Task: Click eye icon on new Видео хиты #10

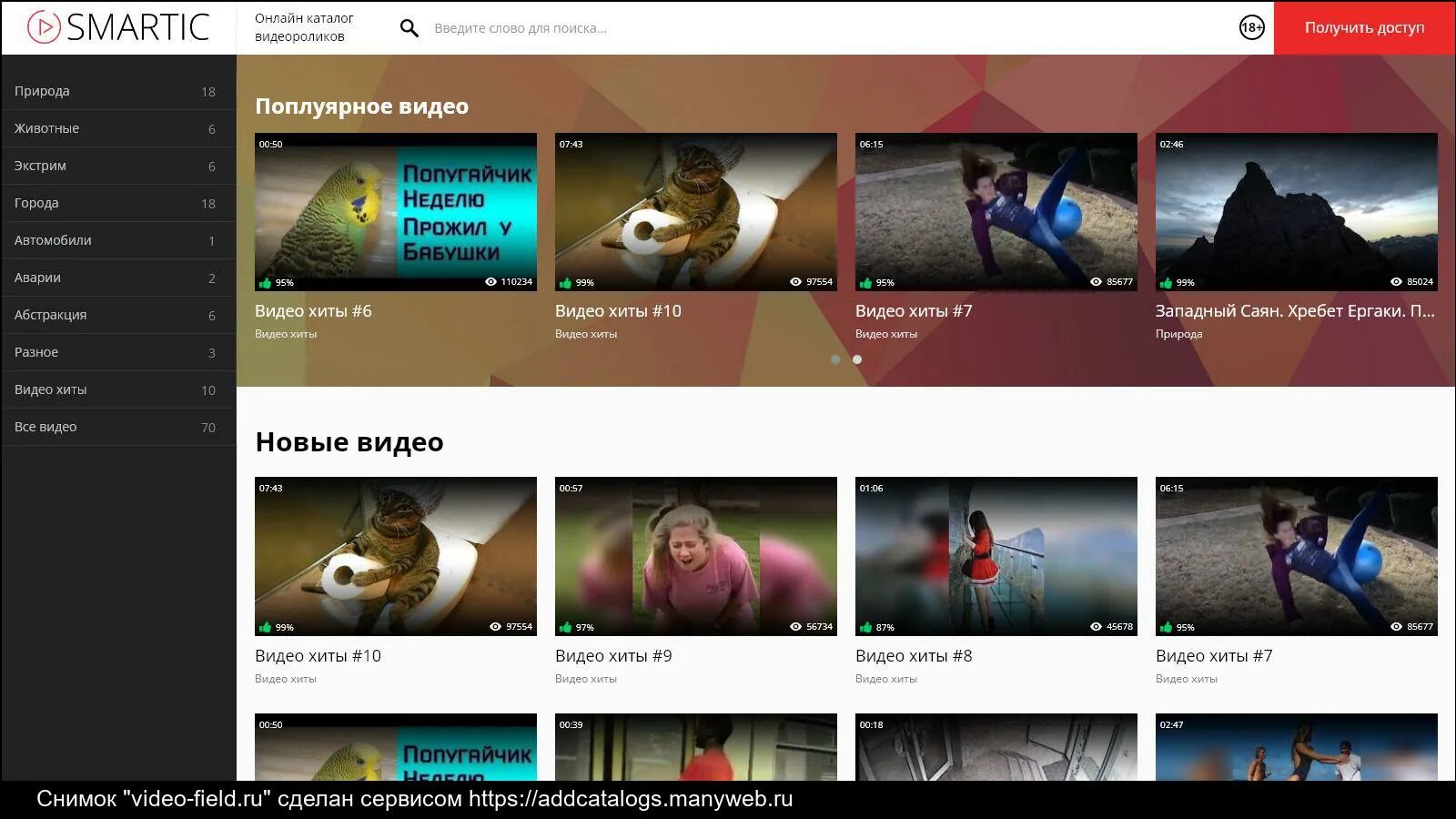Action: pos(495,627)
